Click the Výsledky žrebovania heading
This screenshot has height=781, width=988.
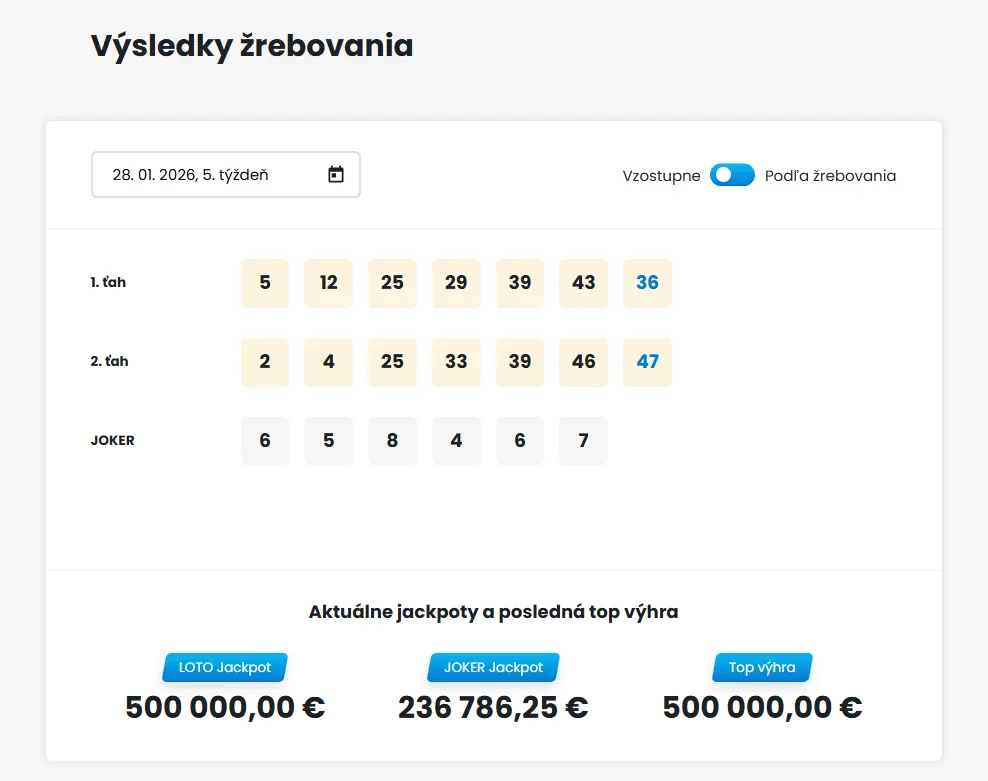coord(251,45)
